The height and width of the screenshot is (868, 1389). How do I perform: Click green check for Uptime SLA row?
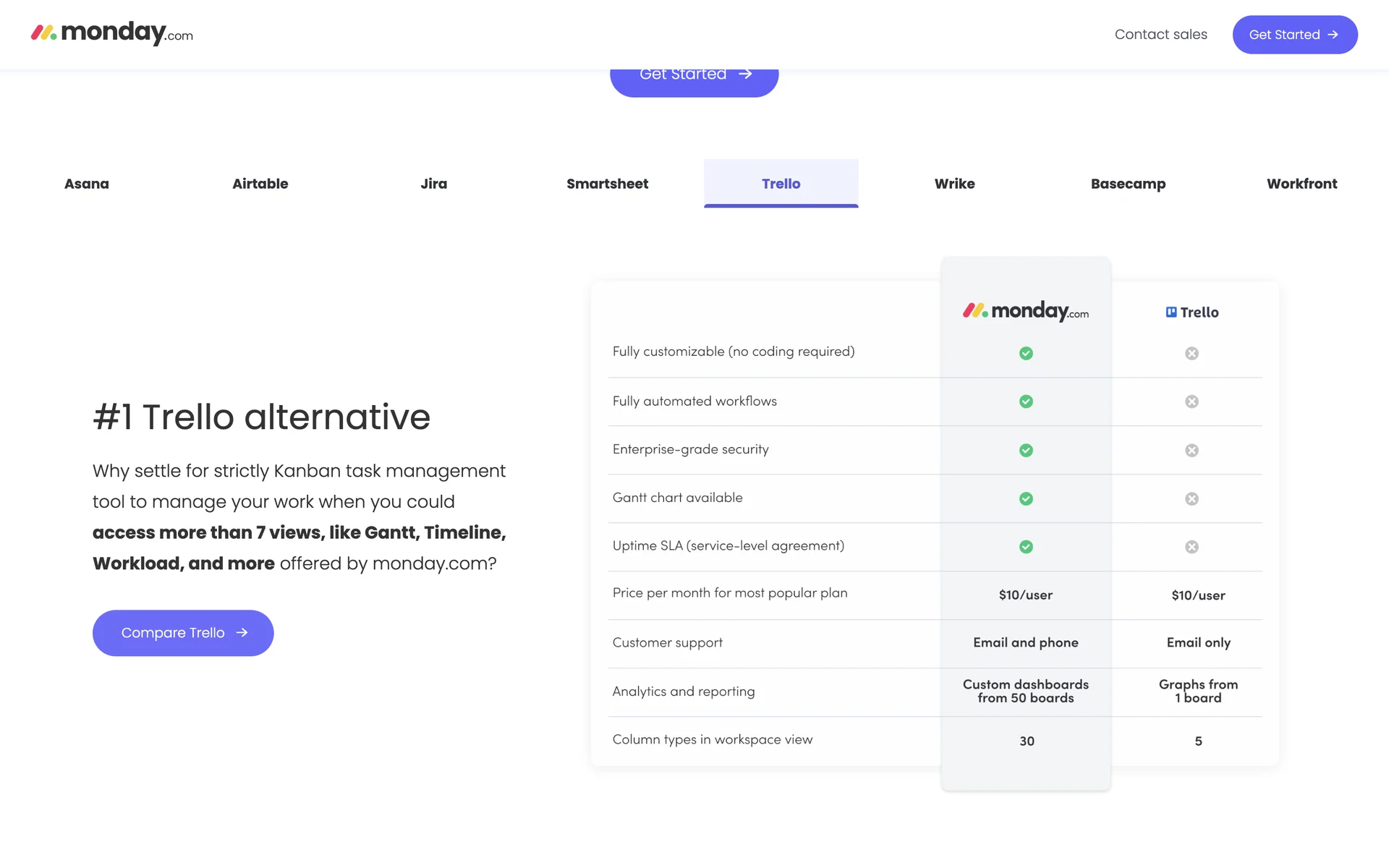[x=1026, y=547]
